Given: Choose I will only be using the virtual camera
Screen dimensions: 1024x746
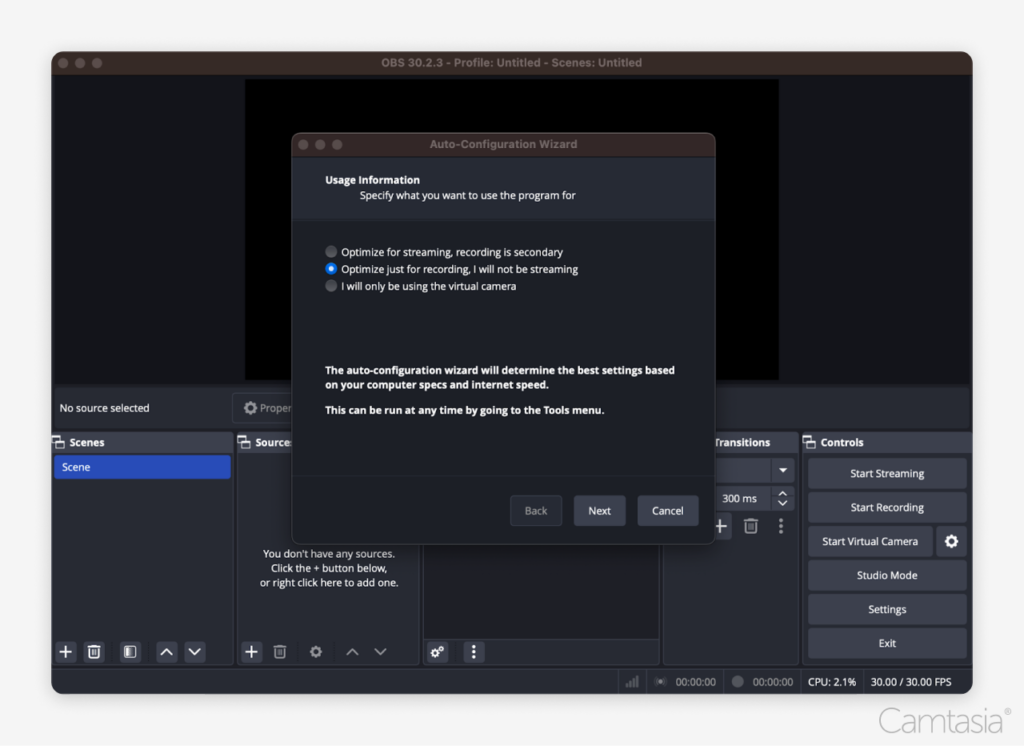Looking at the screenshot, I should coord(330,286).
